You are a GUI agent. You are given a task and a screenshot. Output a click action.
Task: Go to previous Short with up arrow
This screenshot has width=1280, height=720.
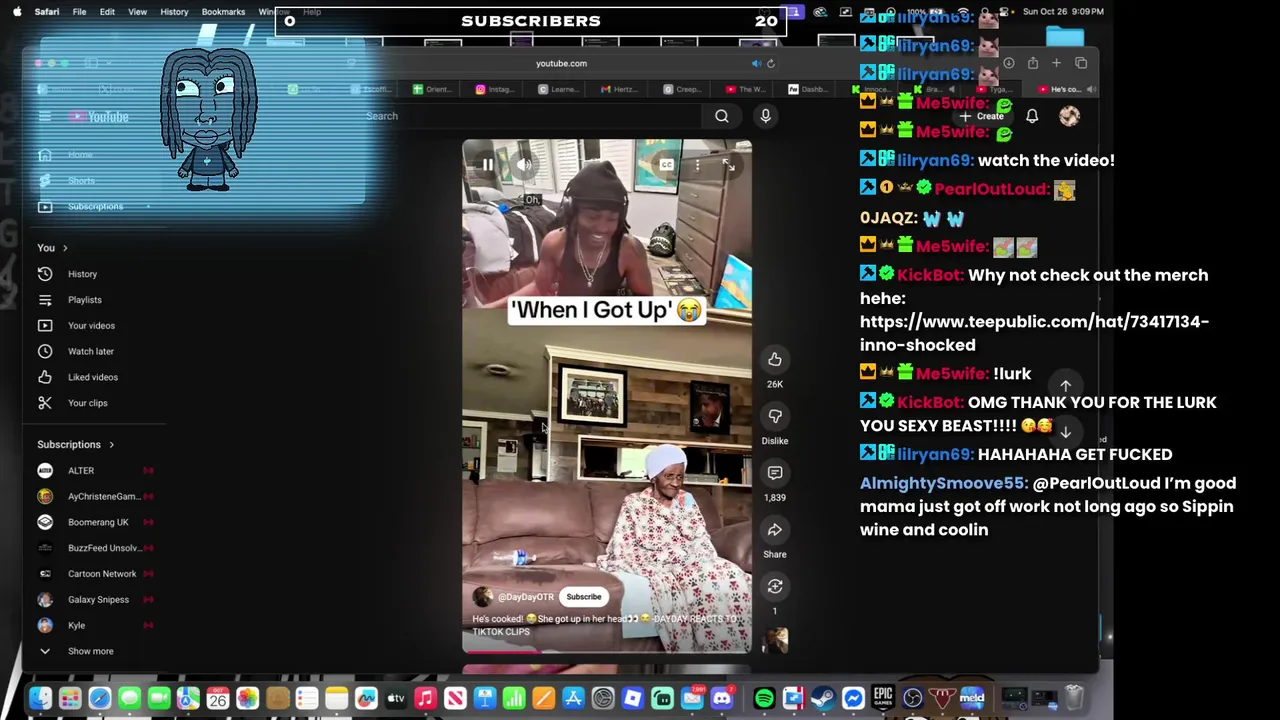click(1066, 386)
